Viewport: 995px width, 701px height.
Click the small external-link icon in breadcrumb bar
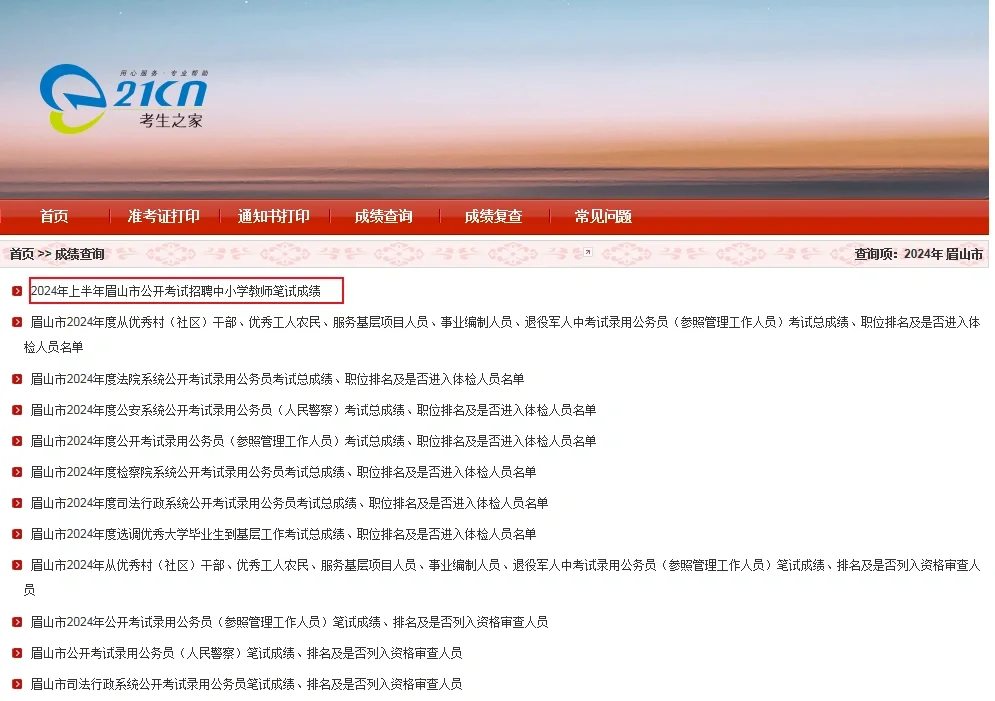(x=588, y=252)
